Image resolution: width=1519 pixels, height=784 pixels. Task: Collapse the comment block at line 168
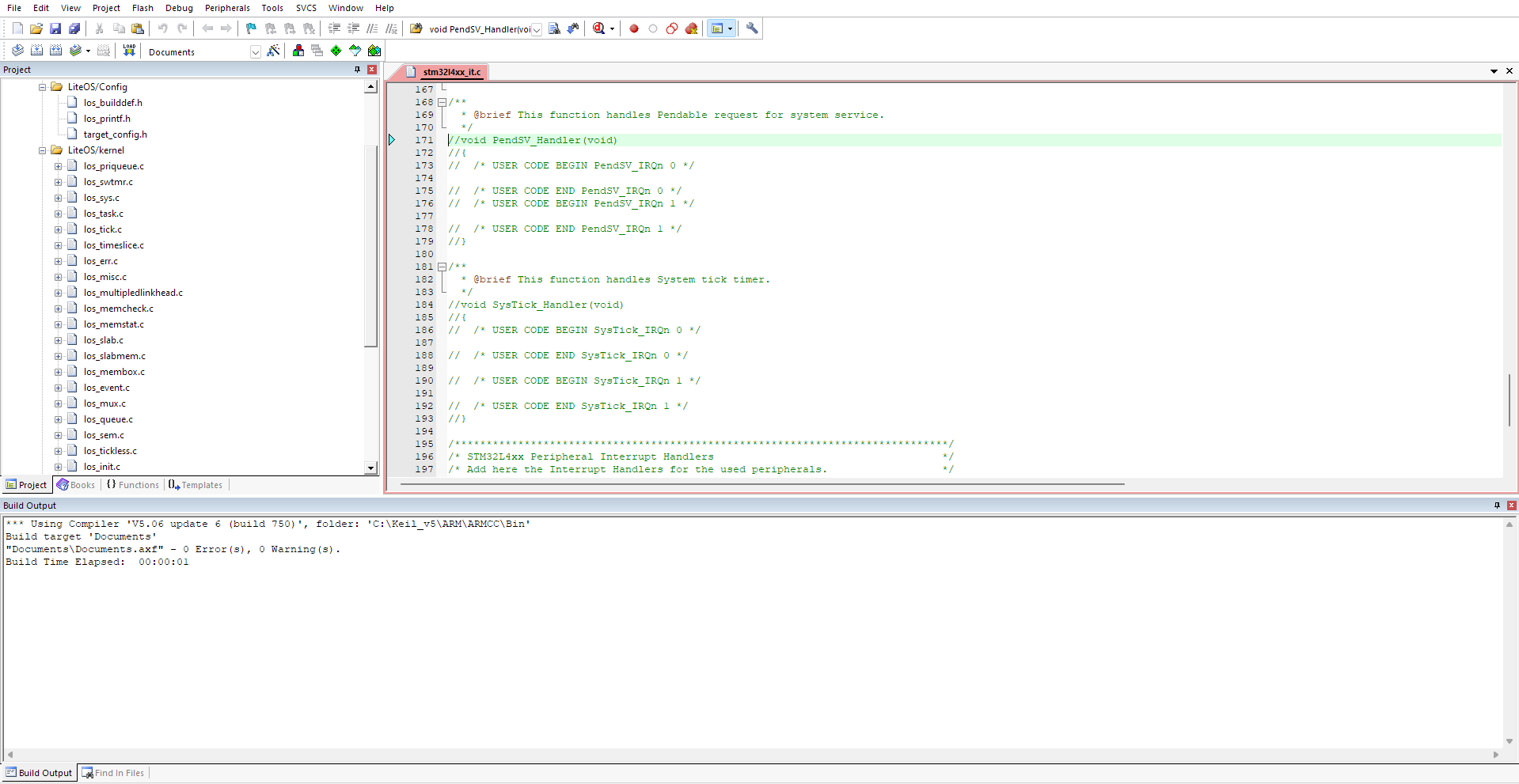[442, 102]
